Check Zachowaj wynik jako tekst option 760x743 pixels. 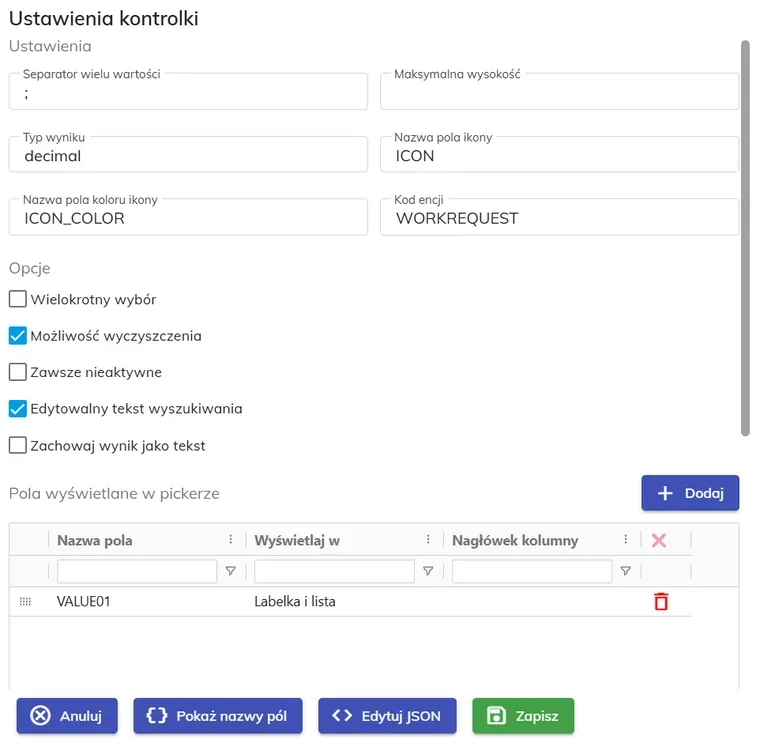click(18, 445)
